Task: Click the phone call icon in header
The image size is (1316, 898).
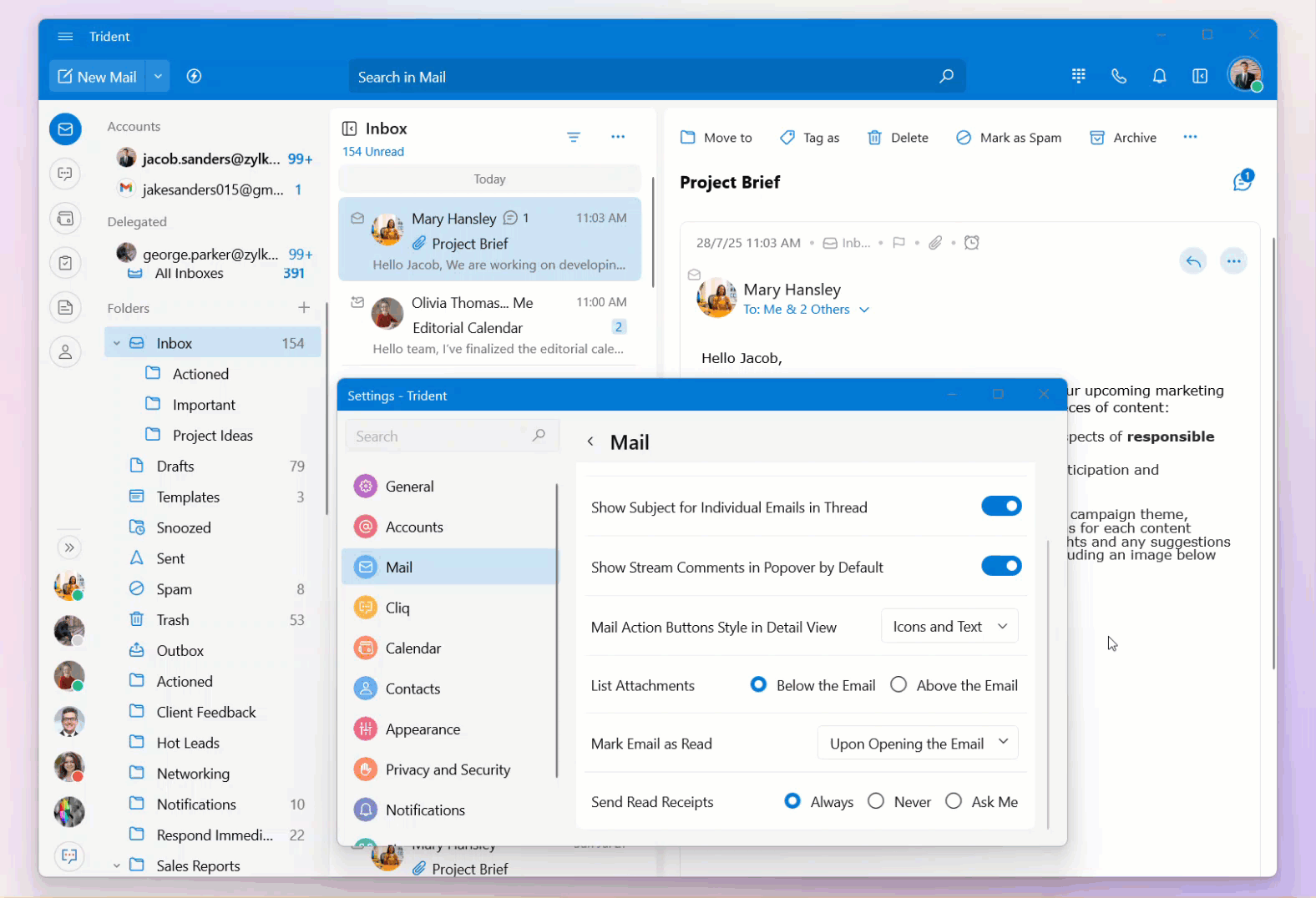Action: 1119,76
